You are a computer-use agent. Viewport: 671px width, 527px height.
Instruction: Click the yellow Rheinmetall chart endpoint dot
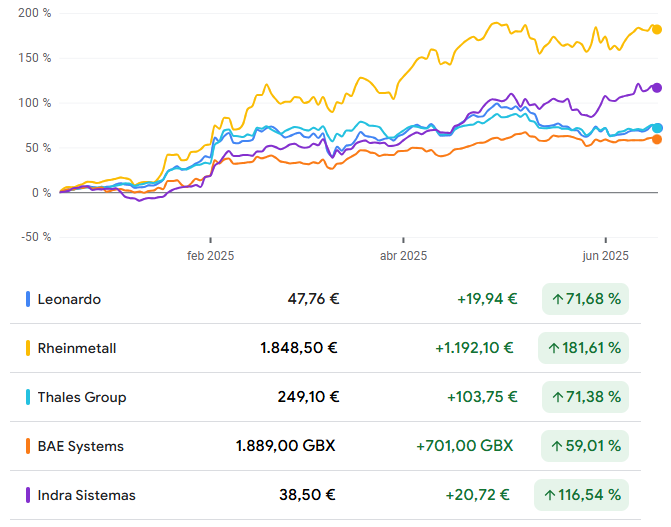point(657,30)
